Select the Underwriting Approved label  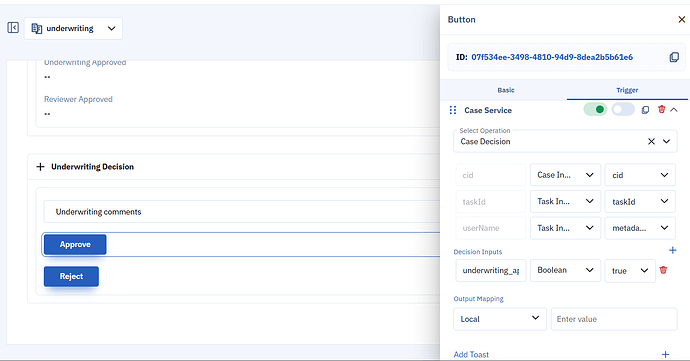85,63
